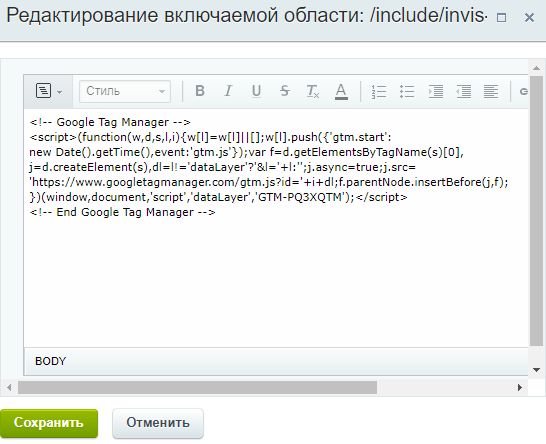546x444 pixels.
Task: Insert a numbered list
Action: coord(379,91)
